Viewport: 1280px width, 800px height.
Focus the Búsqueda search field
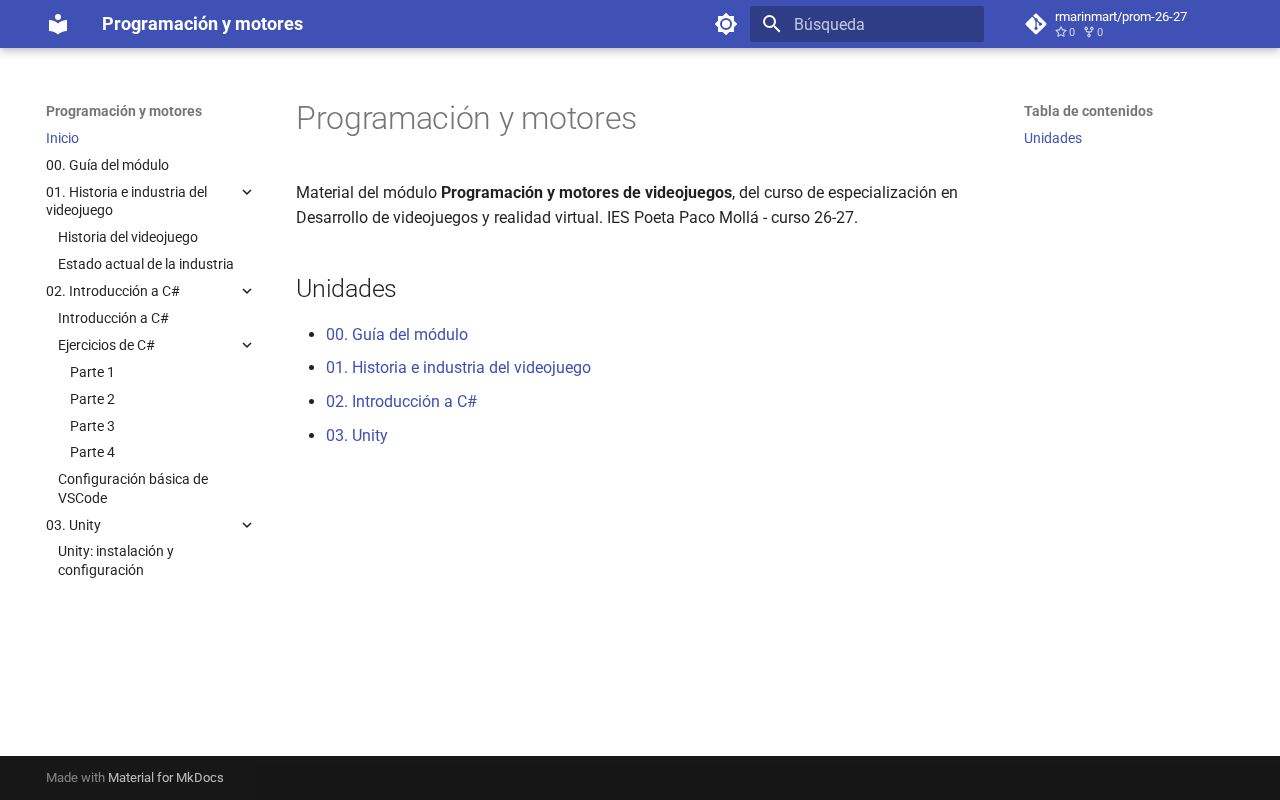(x=867, y=24)
